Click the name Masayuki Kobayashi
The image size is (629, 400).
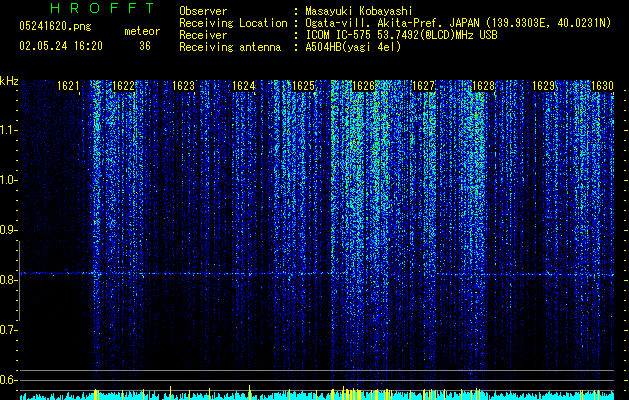pyautogui.click(x=359, y=11)
